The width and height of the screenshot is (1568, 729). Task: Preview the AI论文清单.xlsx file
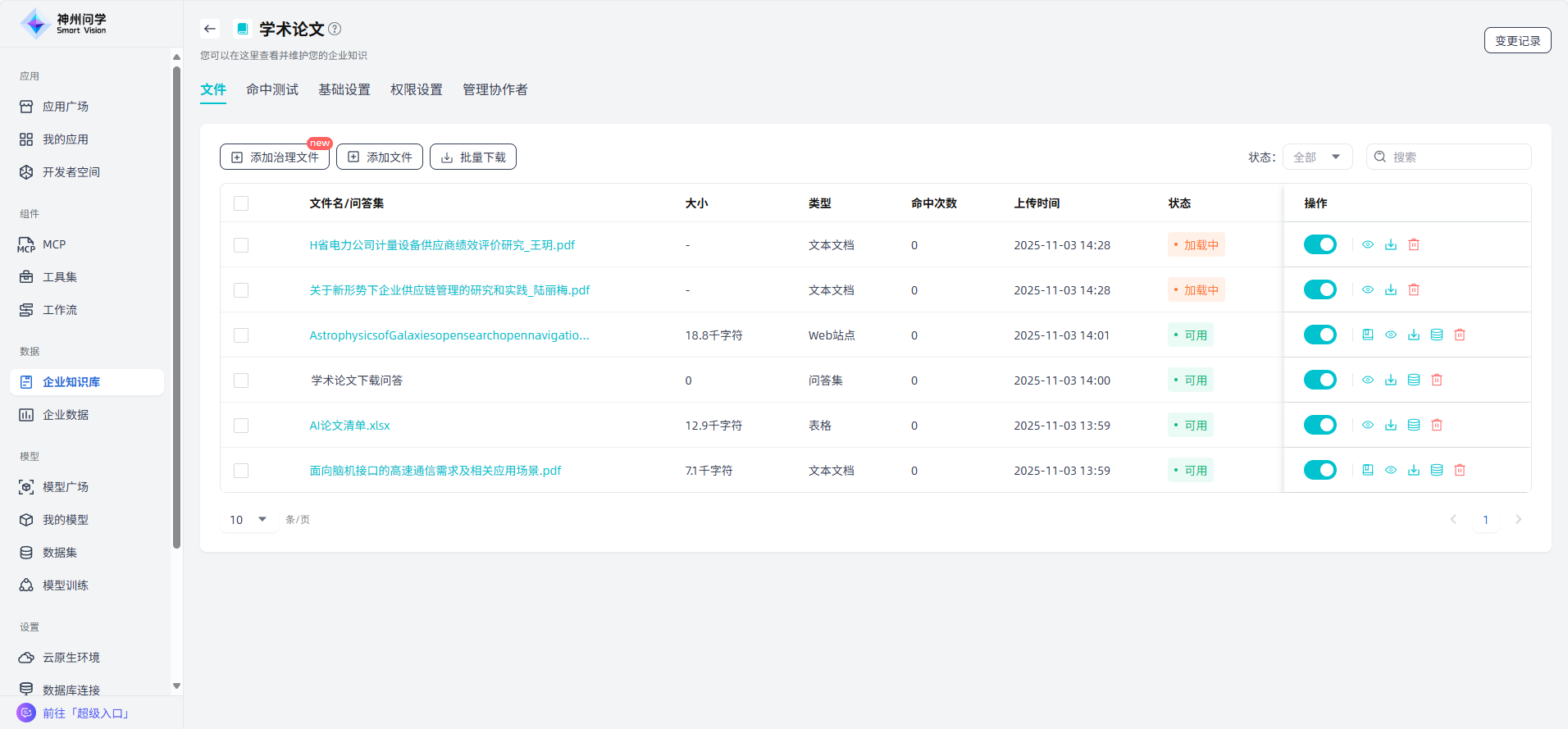[x=1368, y=425]
